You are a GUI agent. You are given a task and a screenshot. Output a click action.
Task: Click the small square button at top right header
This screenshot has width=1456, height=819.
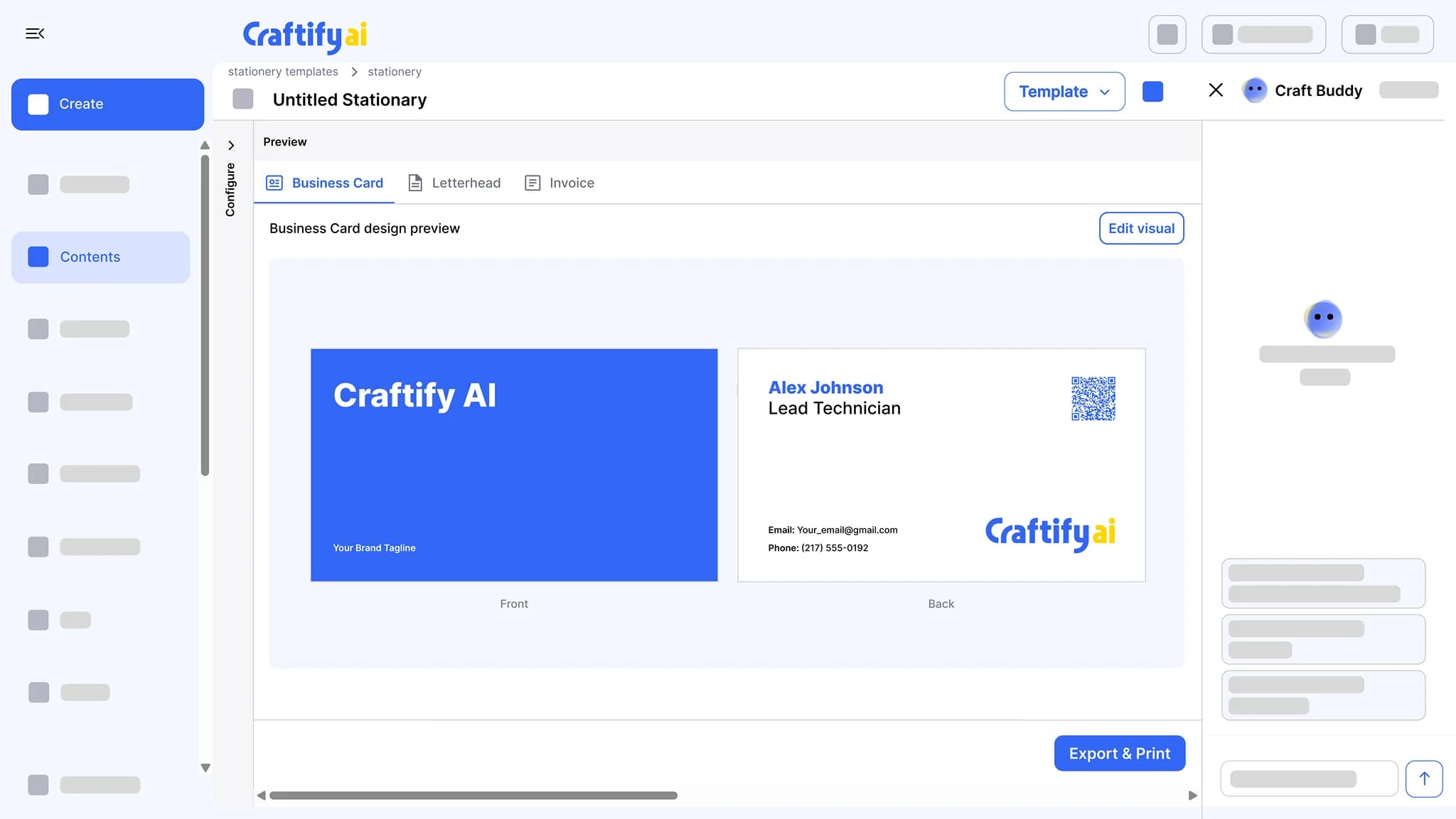[1167, 34]
